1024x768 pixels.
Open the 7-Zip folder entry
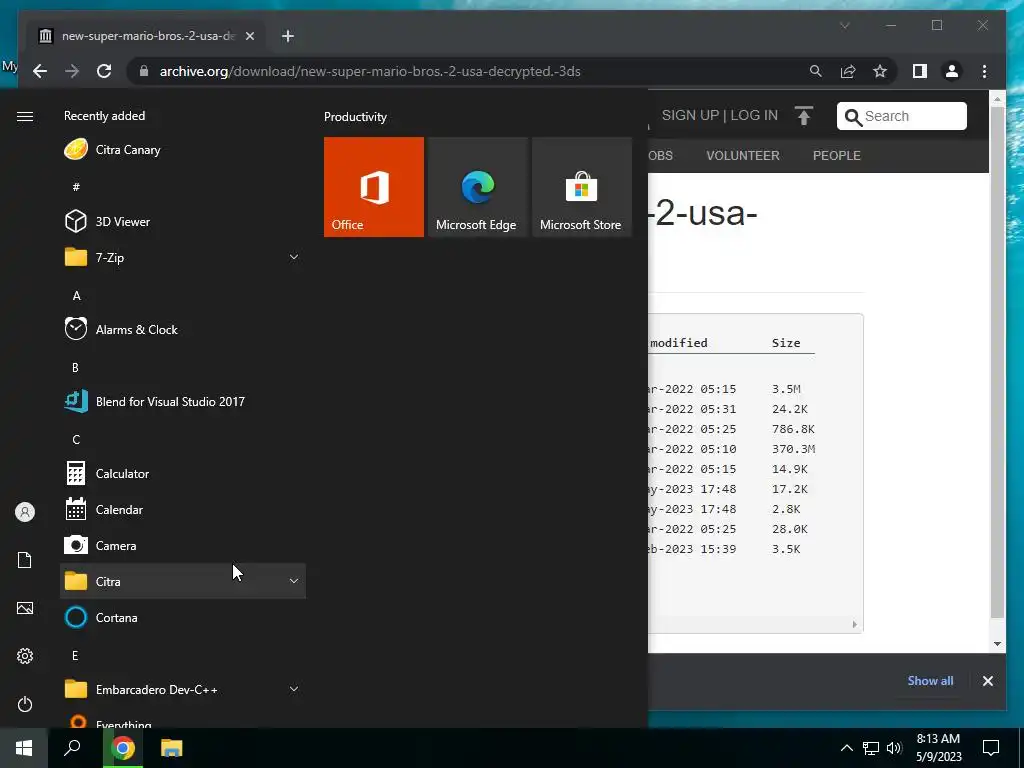pyautogui.click(x=183, y=257)
